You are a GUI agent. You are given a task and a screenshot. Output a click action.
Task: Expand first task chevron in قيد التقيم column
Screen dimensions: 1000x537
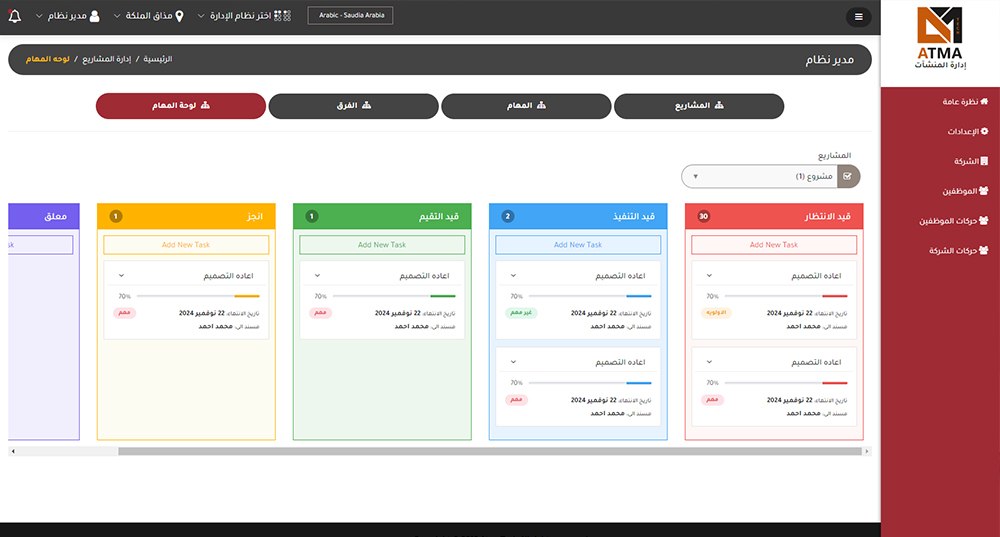(x=318, y=275)
